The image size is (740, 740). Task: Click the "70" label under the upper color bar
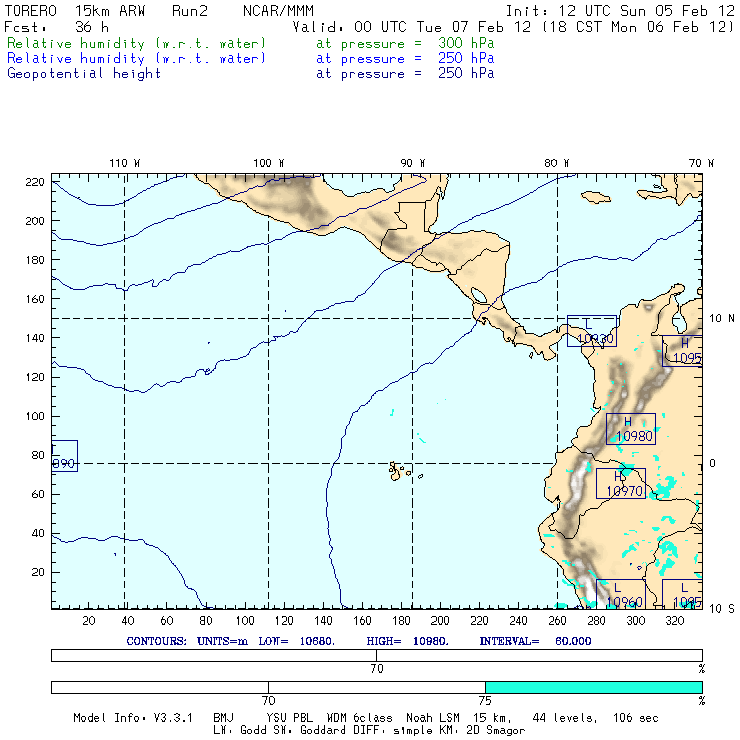pos(377,668)
